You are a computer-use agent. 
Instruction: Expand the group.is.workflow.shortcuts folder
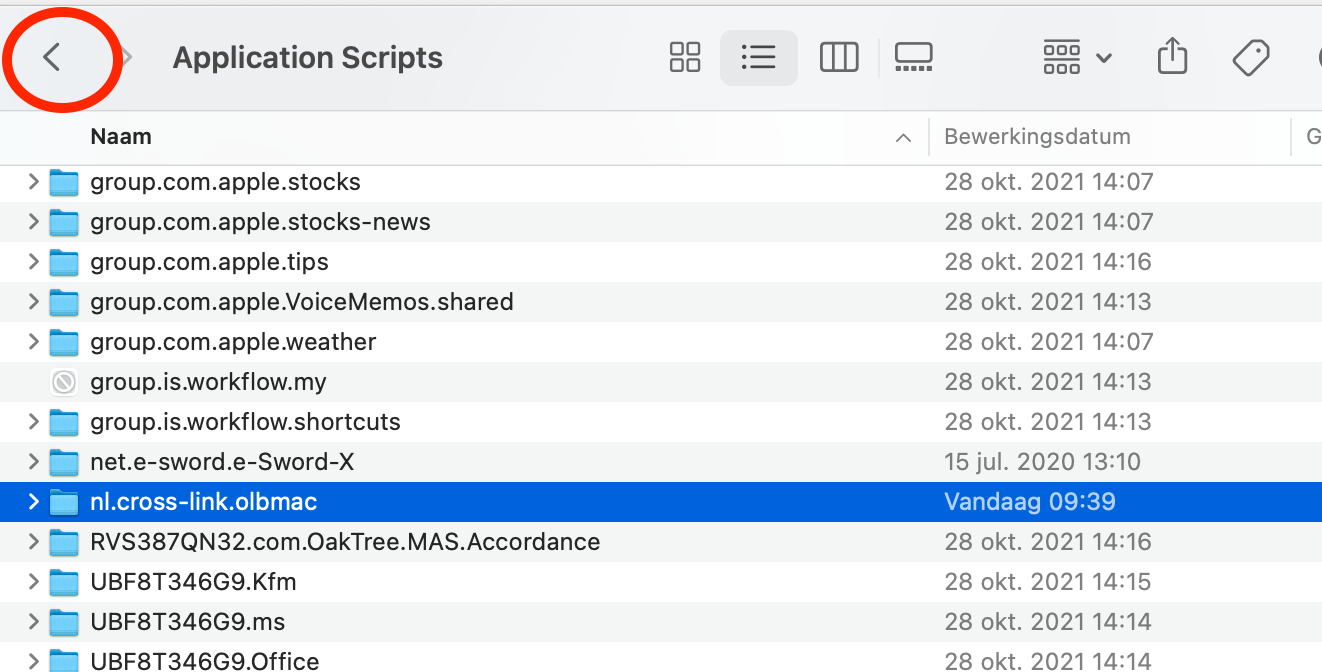pos(33,421)
